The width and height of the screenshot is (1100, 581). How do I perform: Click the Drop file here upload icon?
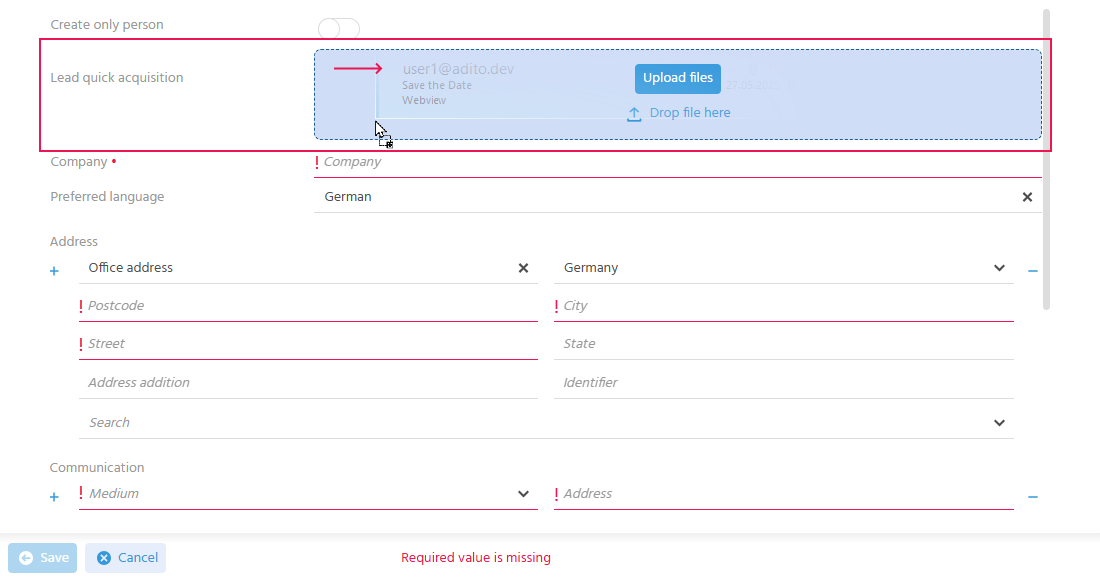tap(634, 114)
